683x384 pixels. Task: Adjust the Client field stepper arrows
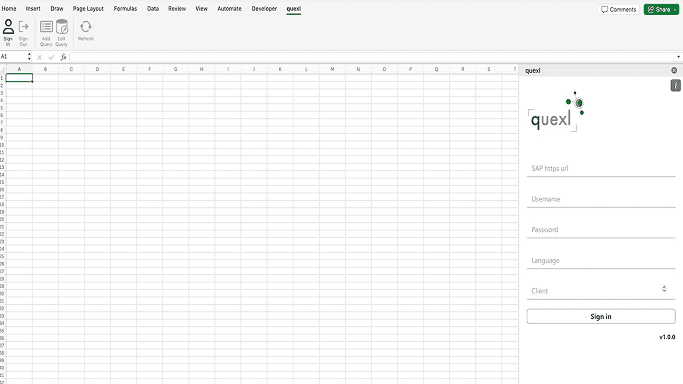point(664,288)
